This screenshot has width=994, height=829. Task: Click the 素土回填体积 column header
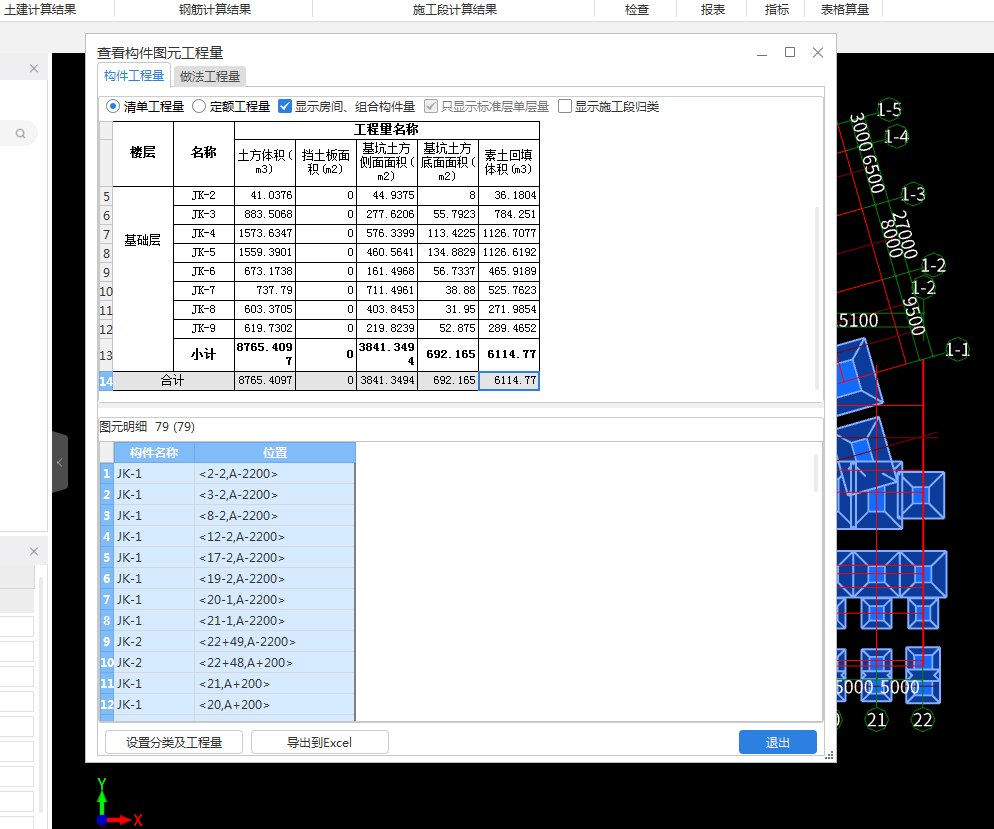click(509, 162)
